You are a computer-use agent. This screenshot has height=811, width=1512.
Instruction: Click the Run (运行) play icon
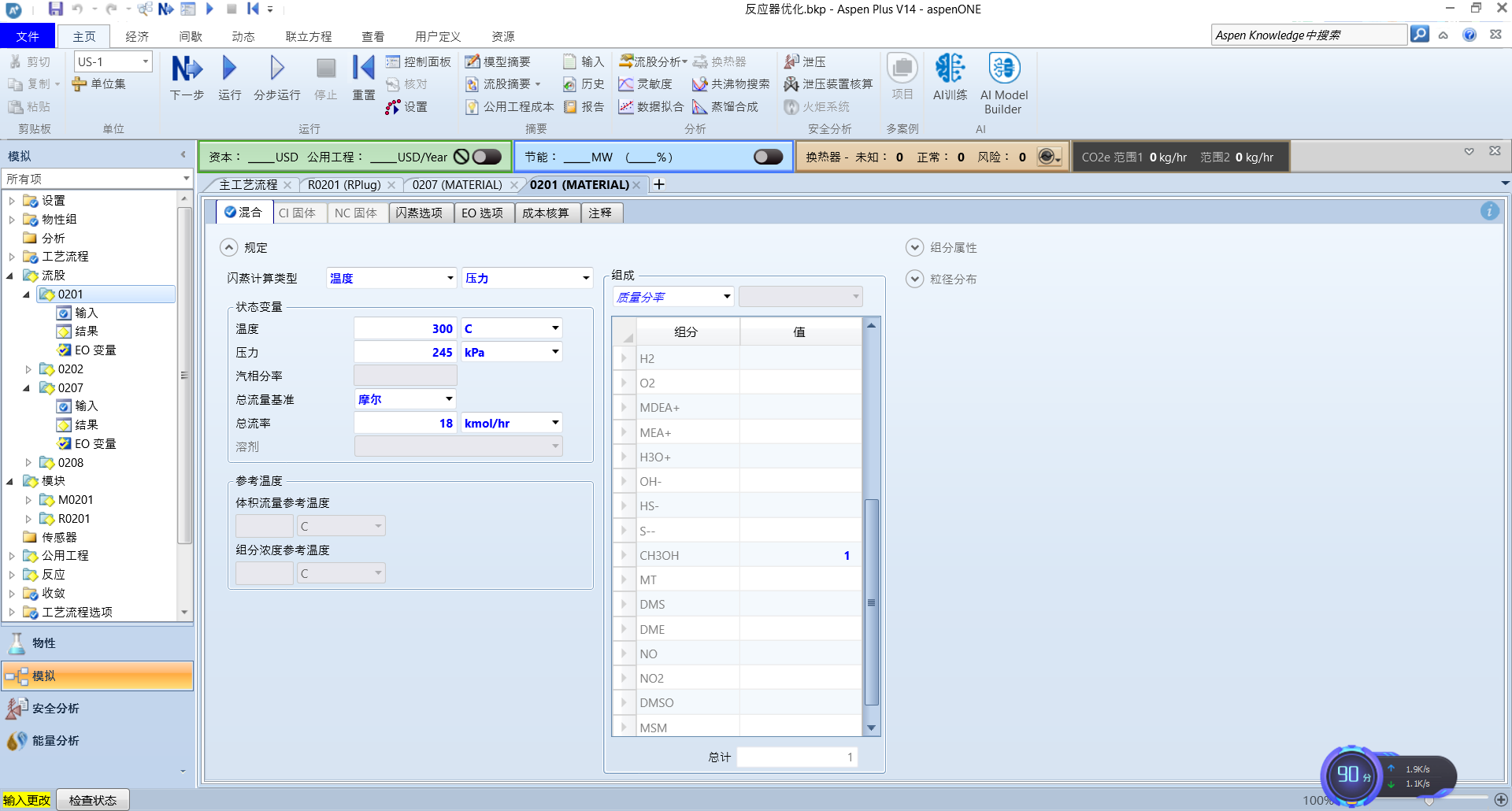229,69
